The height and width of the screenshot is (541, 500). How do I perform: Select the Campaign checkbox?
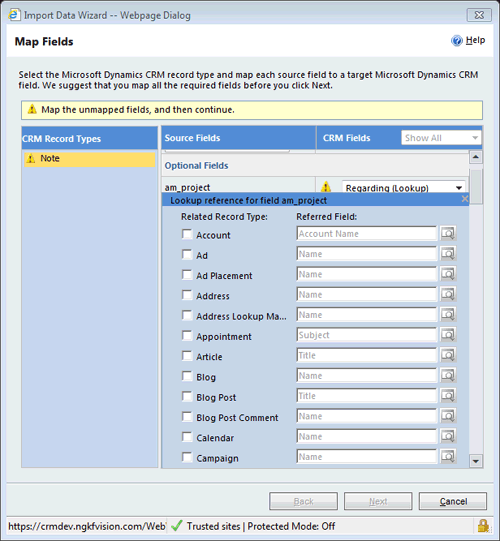coord(187,458)
